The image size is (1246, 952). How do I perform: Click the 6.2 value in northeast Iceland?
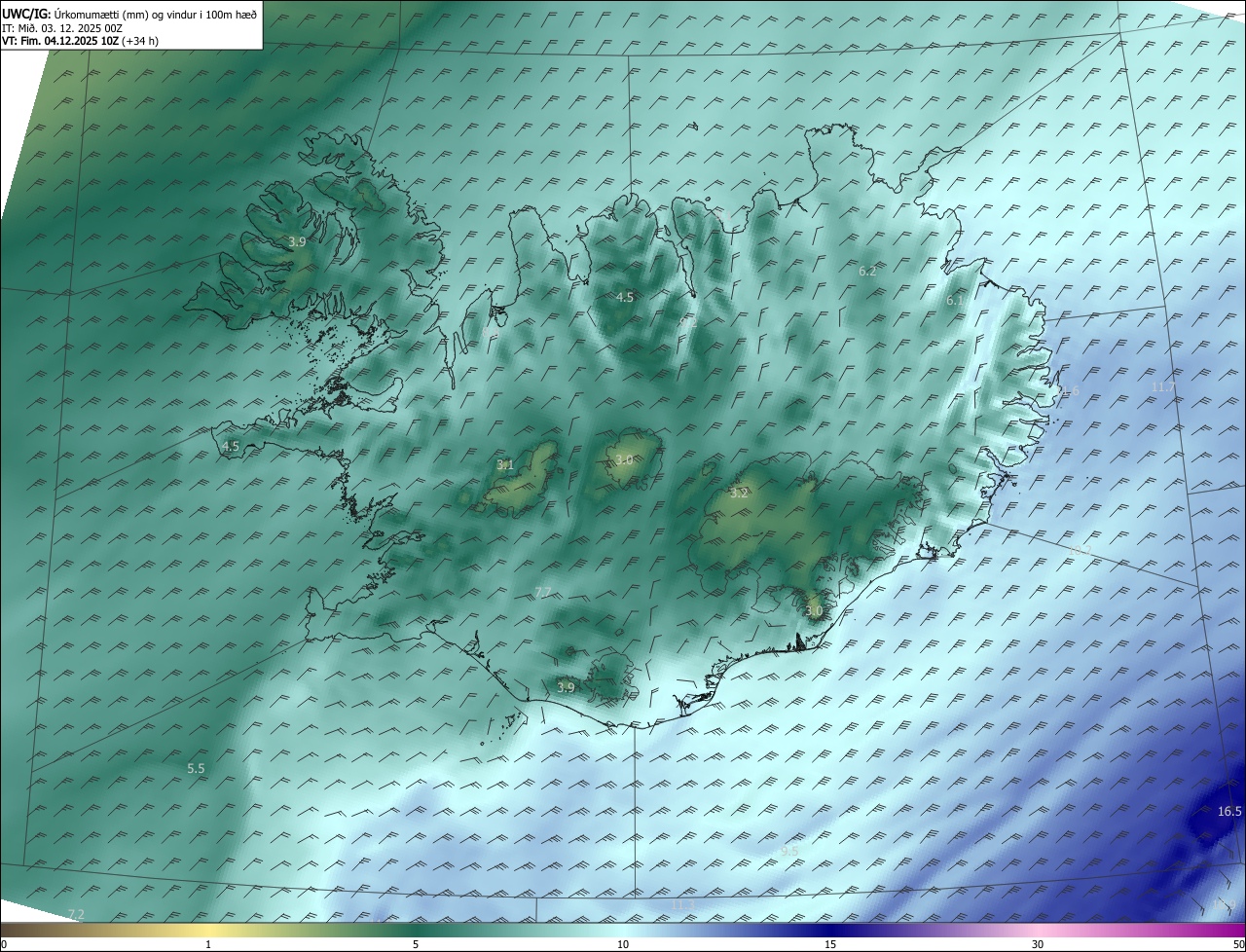point(867,271)
